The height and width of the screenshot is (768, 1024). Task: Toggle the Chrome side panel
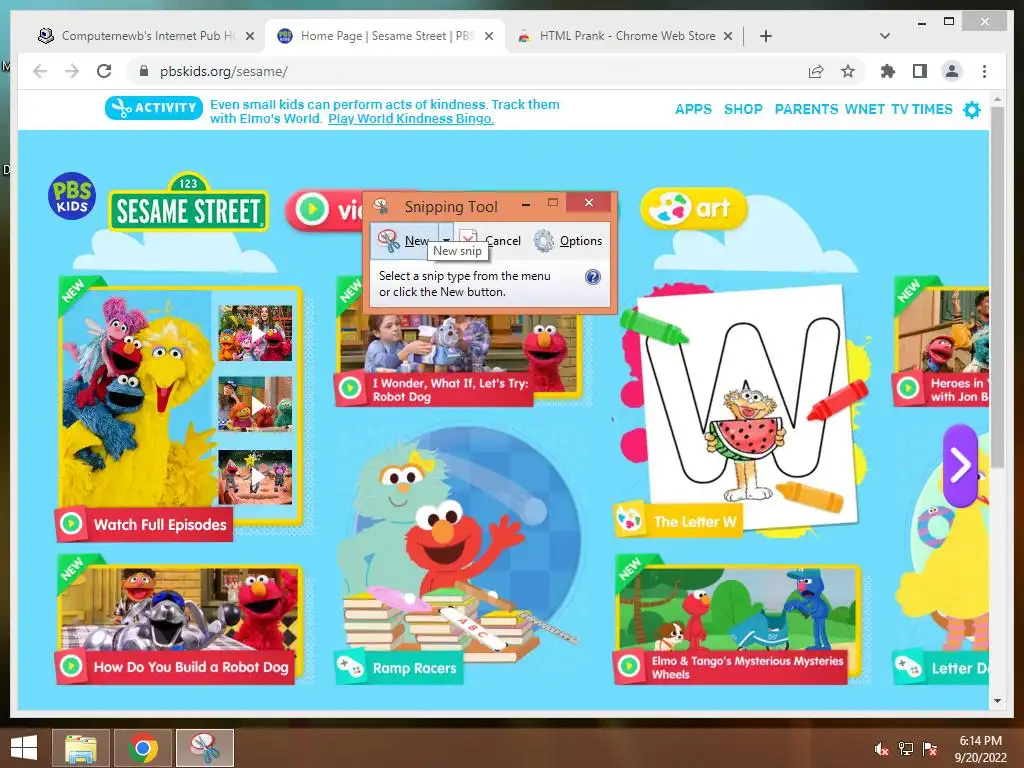920,71
